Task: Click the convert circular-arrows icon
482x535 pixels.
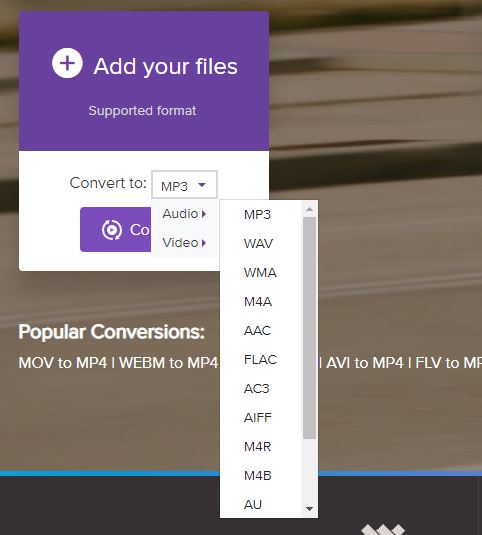Action: (112, 230)
